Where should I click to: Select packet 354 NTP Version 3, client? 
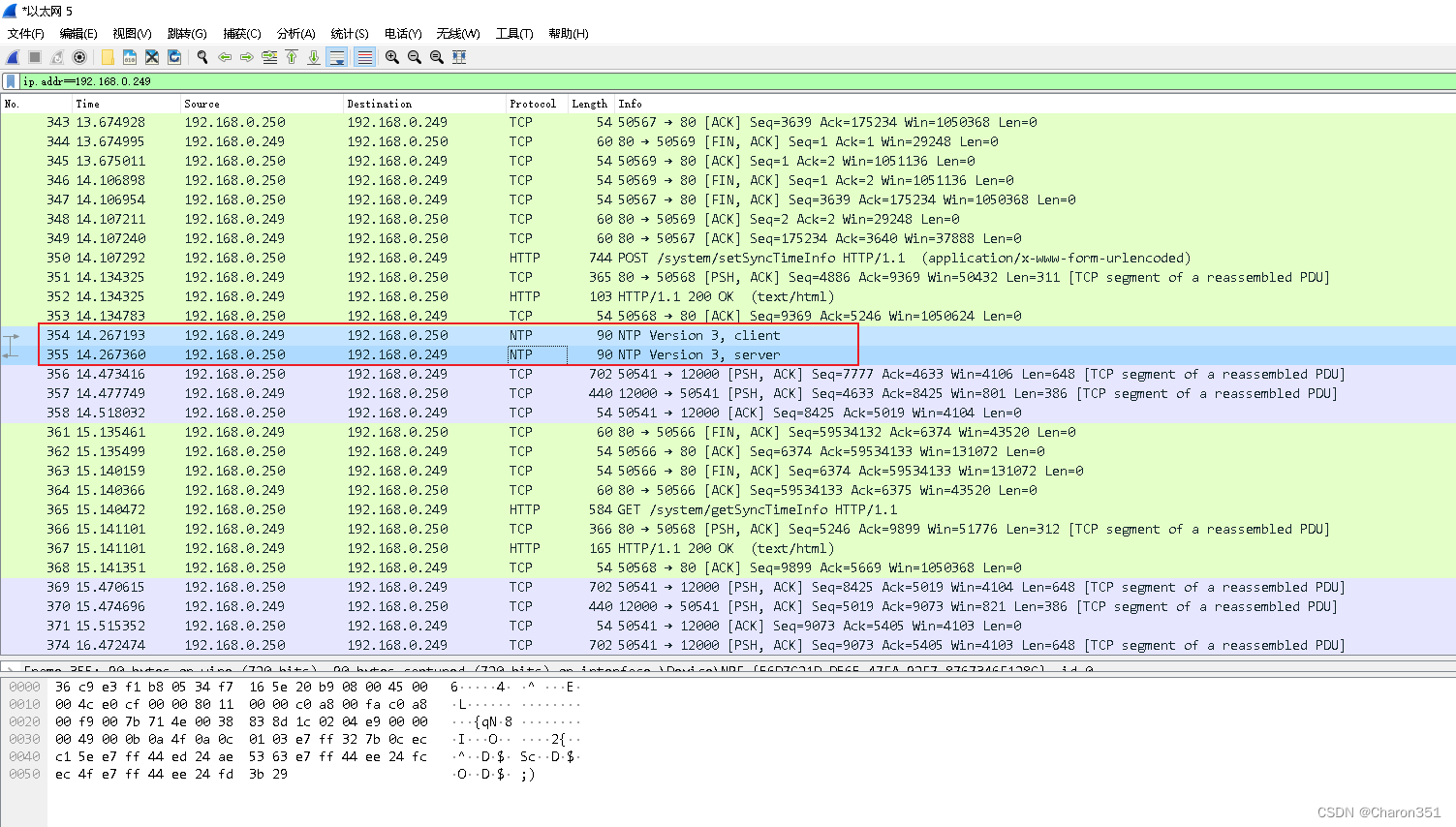[x=728, y=335]
